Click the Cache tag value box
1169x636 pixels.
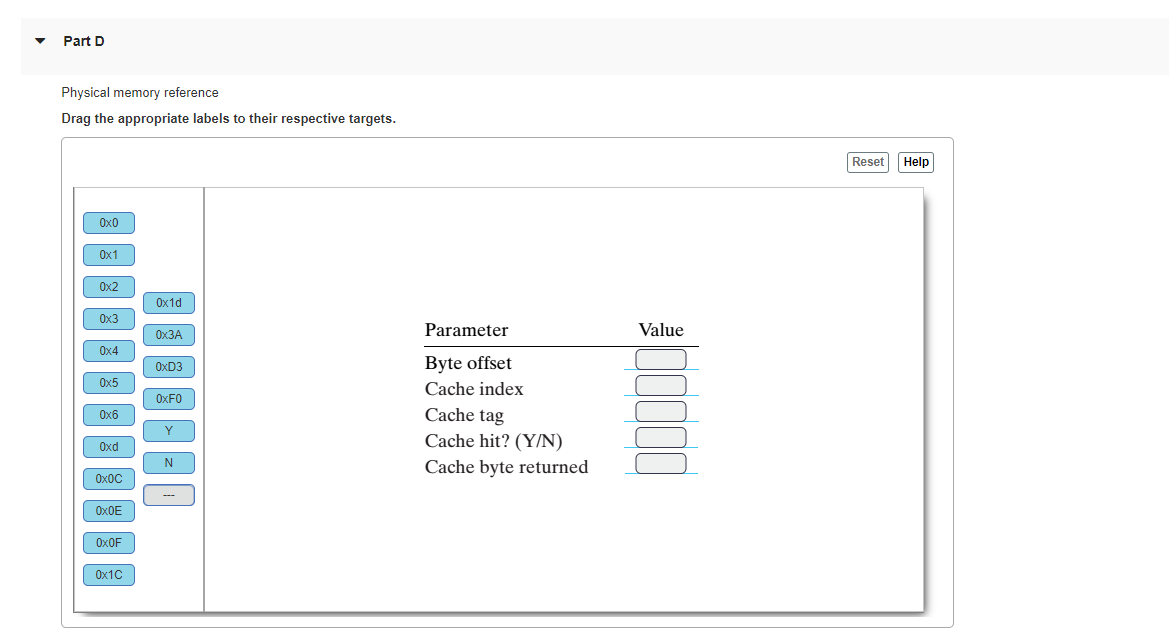pos(660,410)
